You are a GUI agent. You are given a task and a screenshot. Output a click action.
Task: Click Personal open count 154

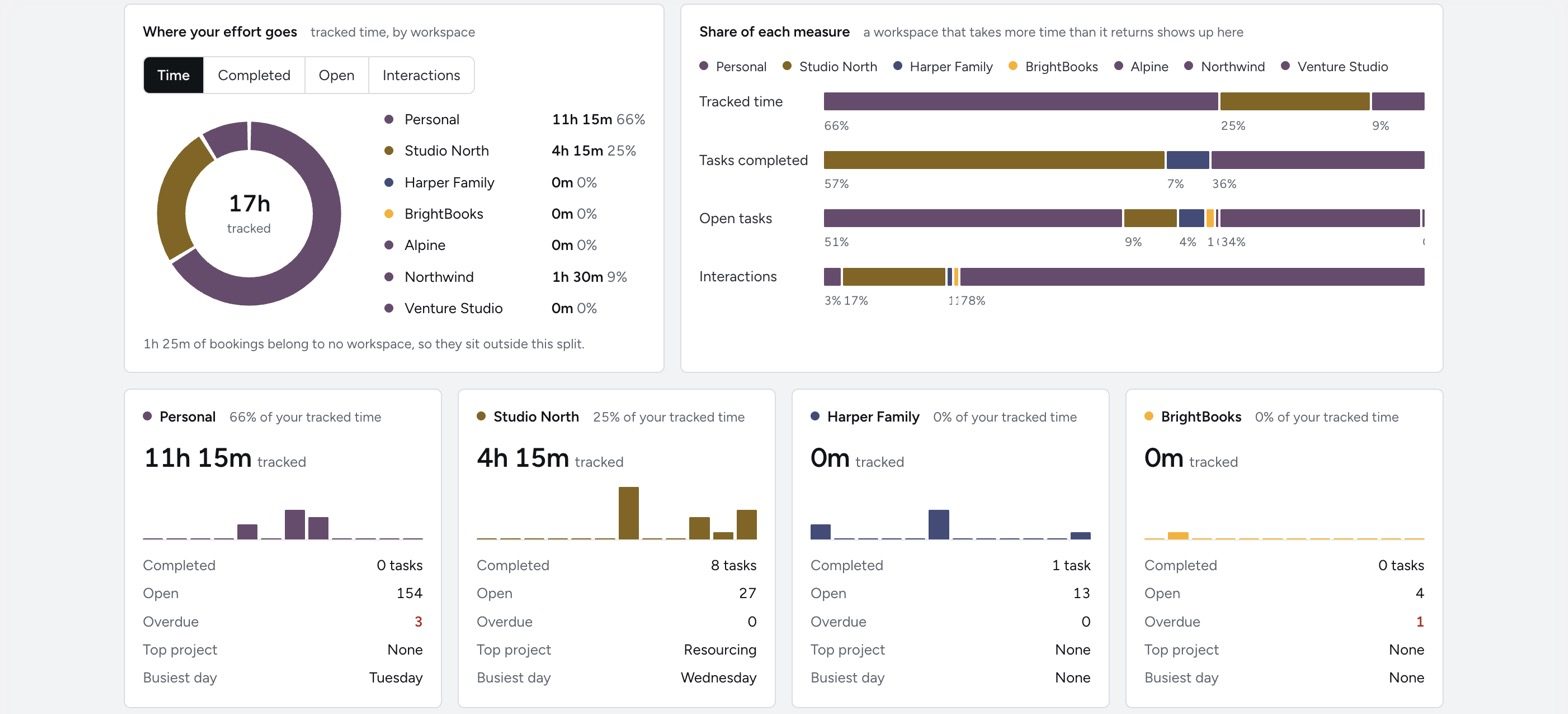coord(409,594)
